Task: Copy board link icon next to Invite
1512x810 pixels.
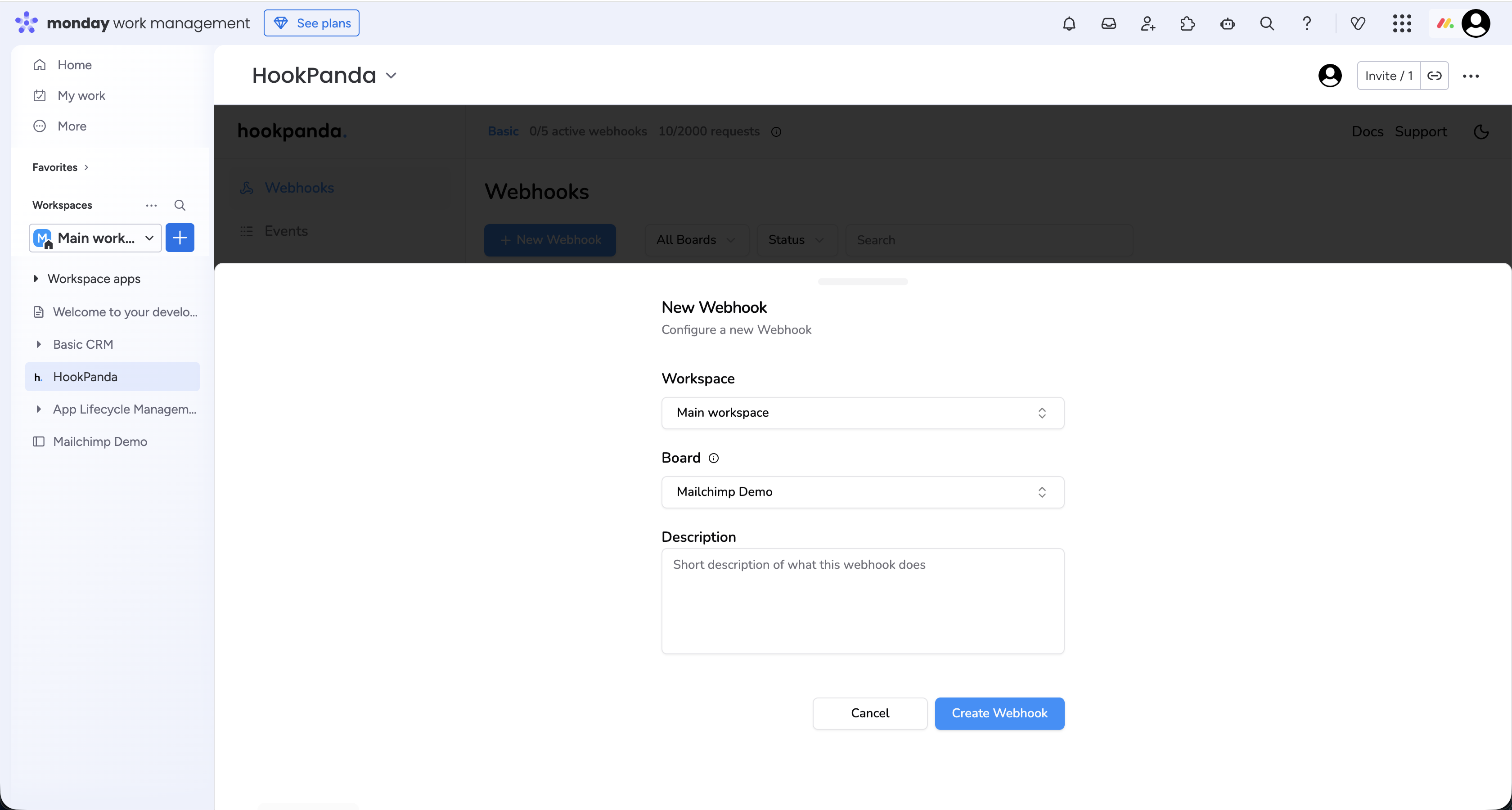Action: tap(1434, 76)
